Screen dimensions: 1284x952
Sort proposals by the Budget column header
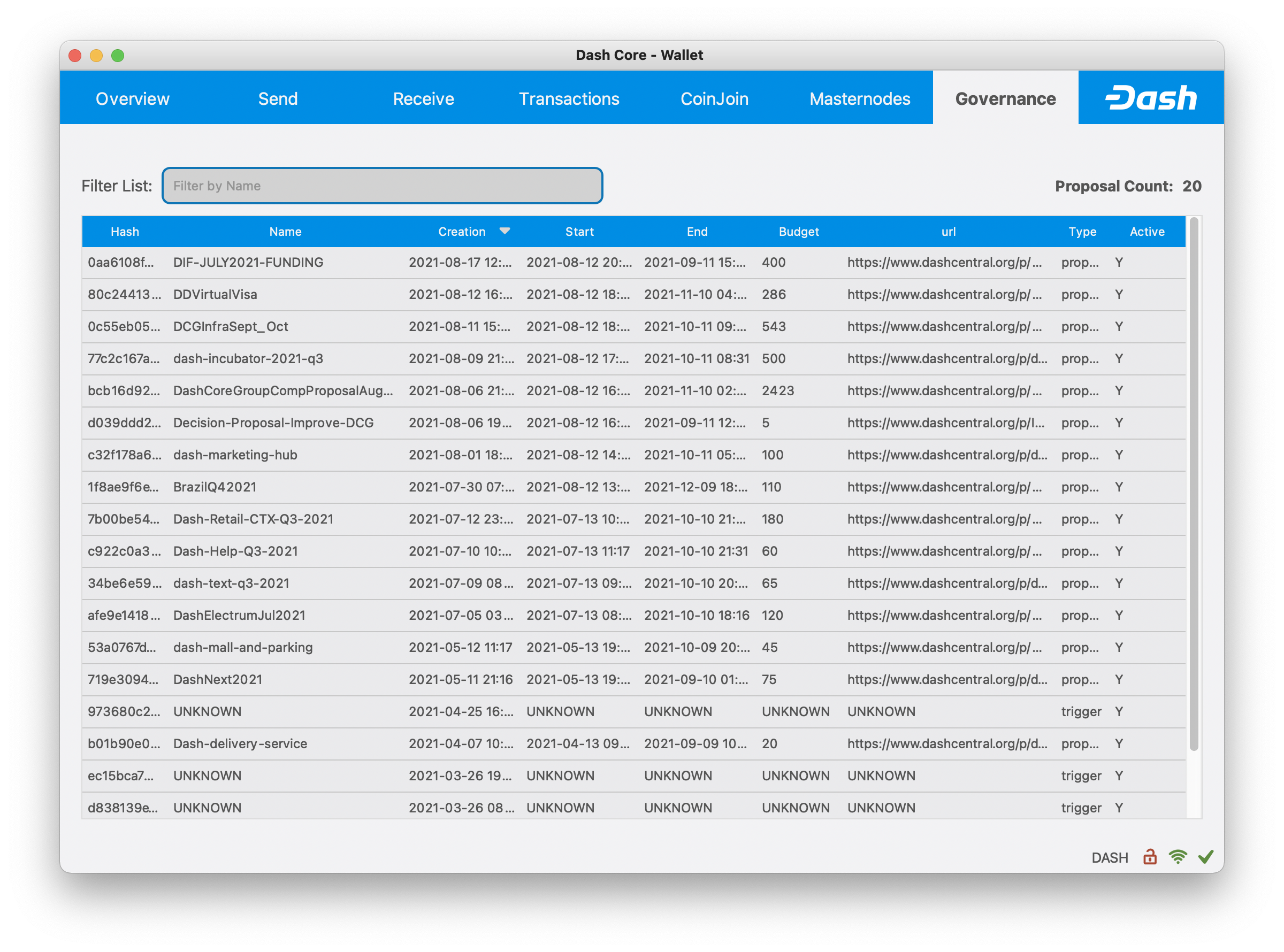pyautogui.click(x=799, y=231)
